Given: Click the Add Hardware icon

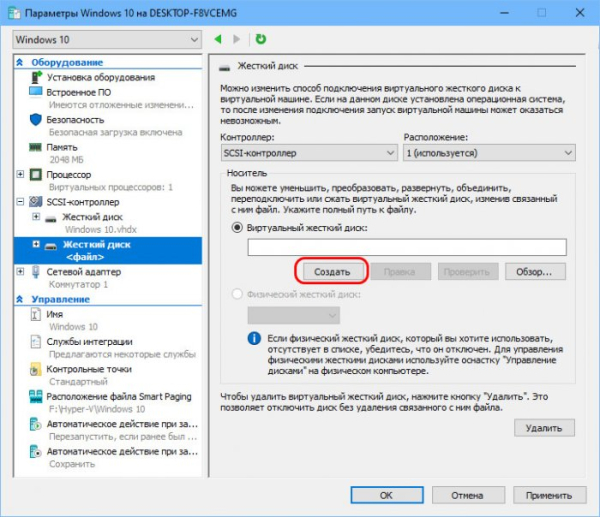Looking at the screenshot, I should pos(36,77).
